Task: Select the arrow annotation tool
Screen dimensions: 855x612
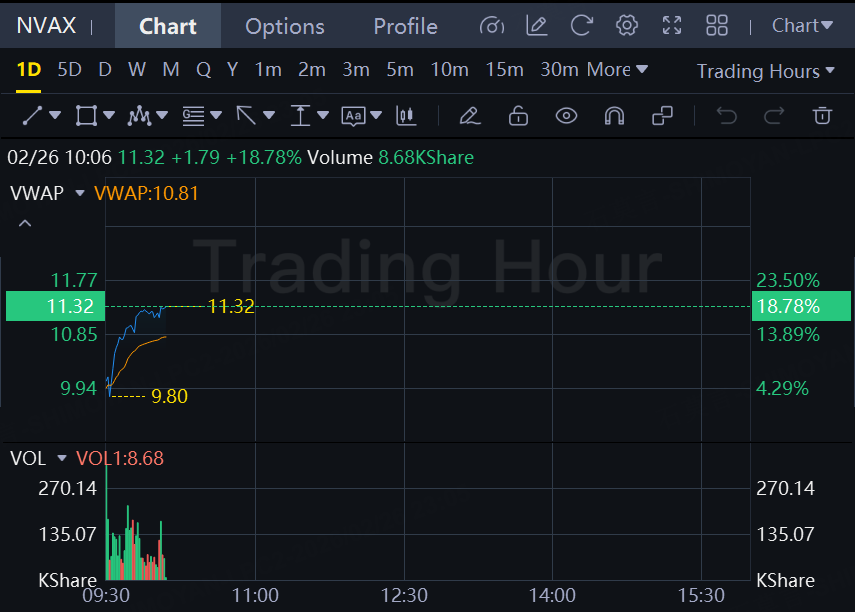Action: (x=246, y=116)
